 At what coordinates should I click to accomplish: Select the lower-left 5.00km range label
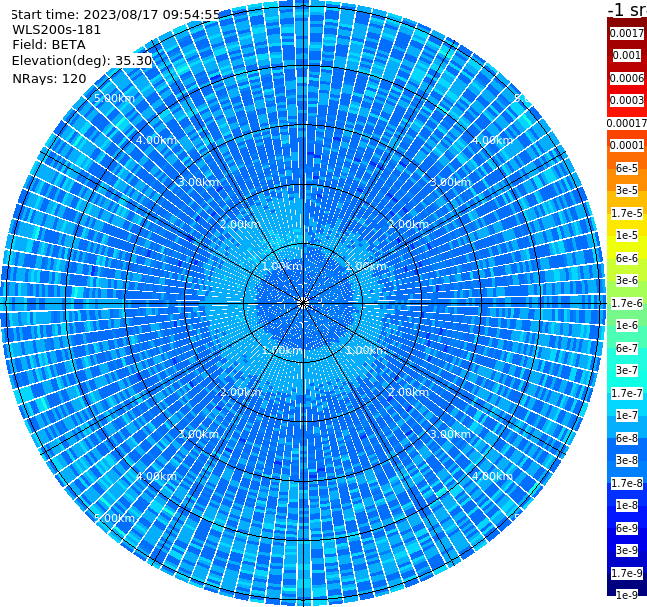coord(114,518)
